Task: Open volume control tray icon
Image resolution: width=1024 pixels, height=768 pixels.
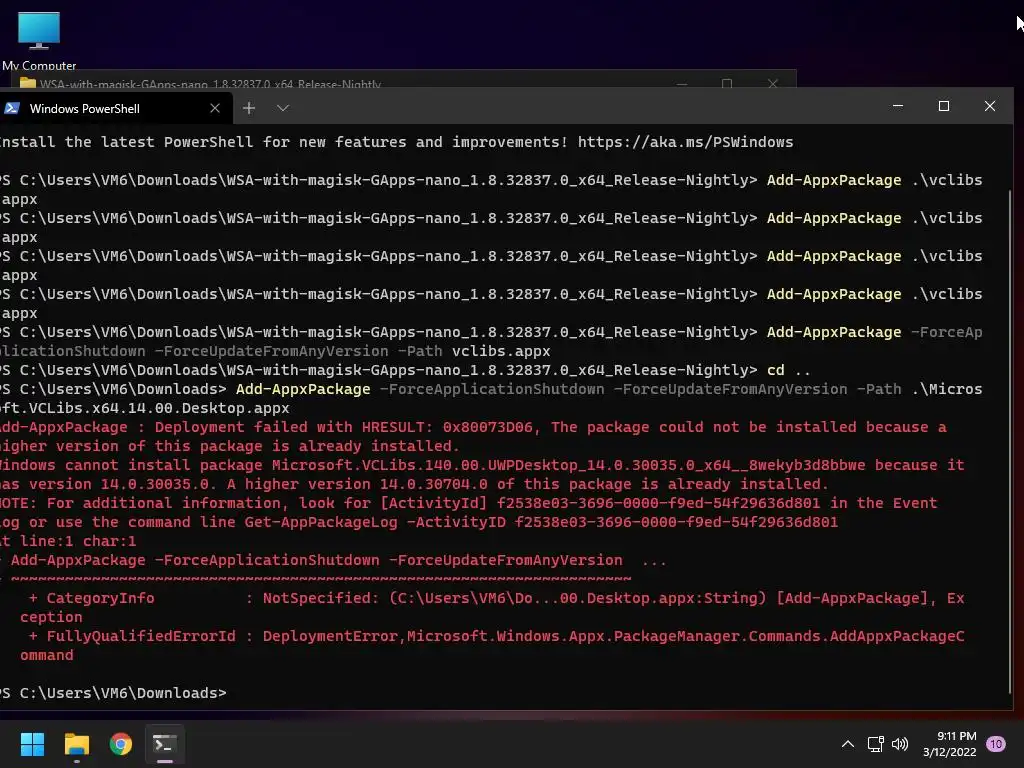Action: click(900, 744)
